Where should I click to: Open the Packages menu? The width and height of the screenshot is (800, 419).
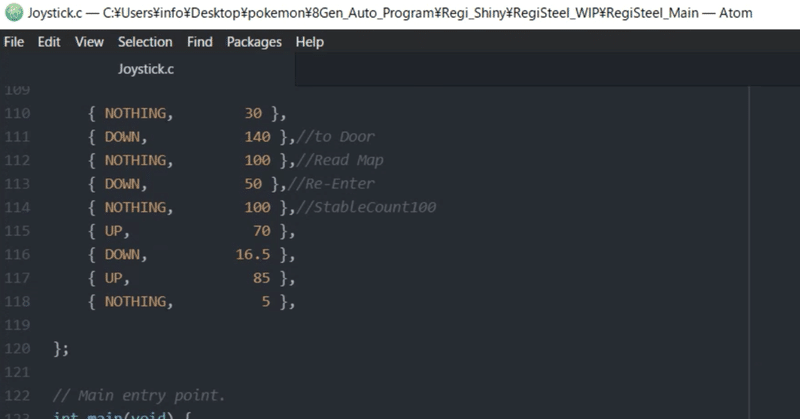tap(254, 42)
